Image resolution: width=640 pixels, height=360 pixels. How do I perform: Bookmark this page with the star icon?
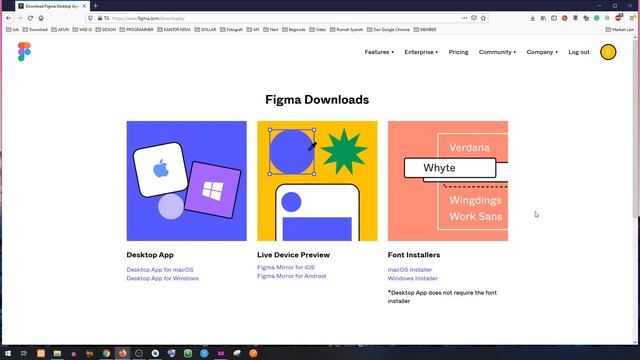pos(483,18)
